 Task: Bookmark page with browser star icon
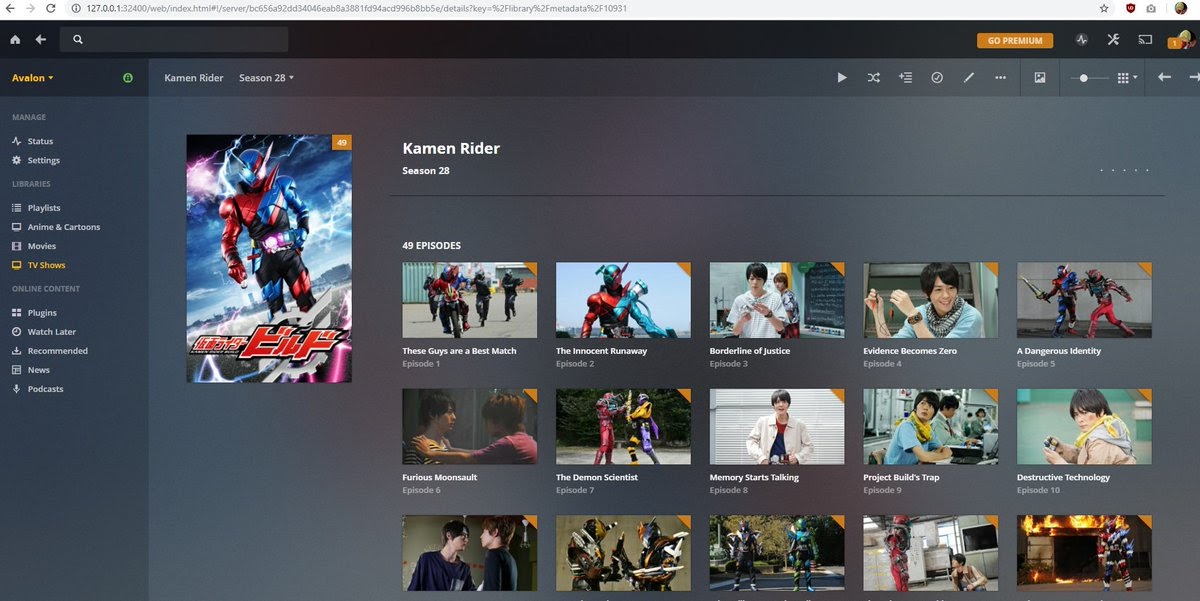tap(1104, 8)
